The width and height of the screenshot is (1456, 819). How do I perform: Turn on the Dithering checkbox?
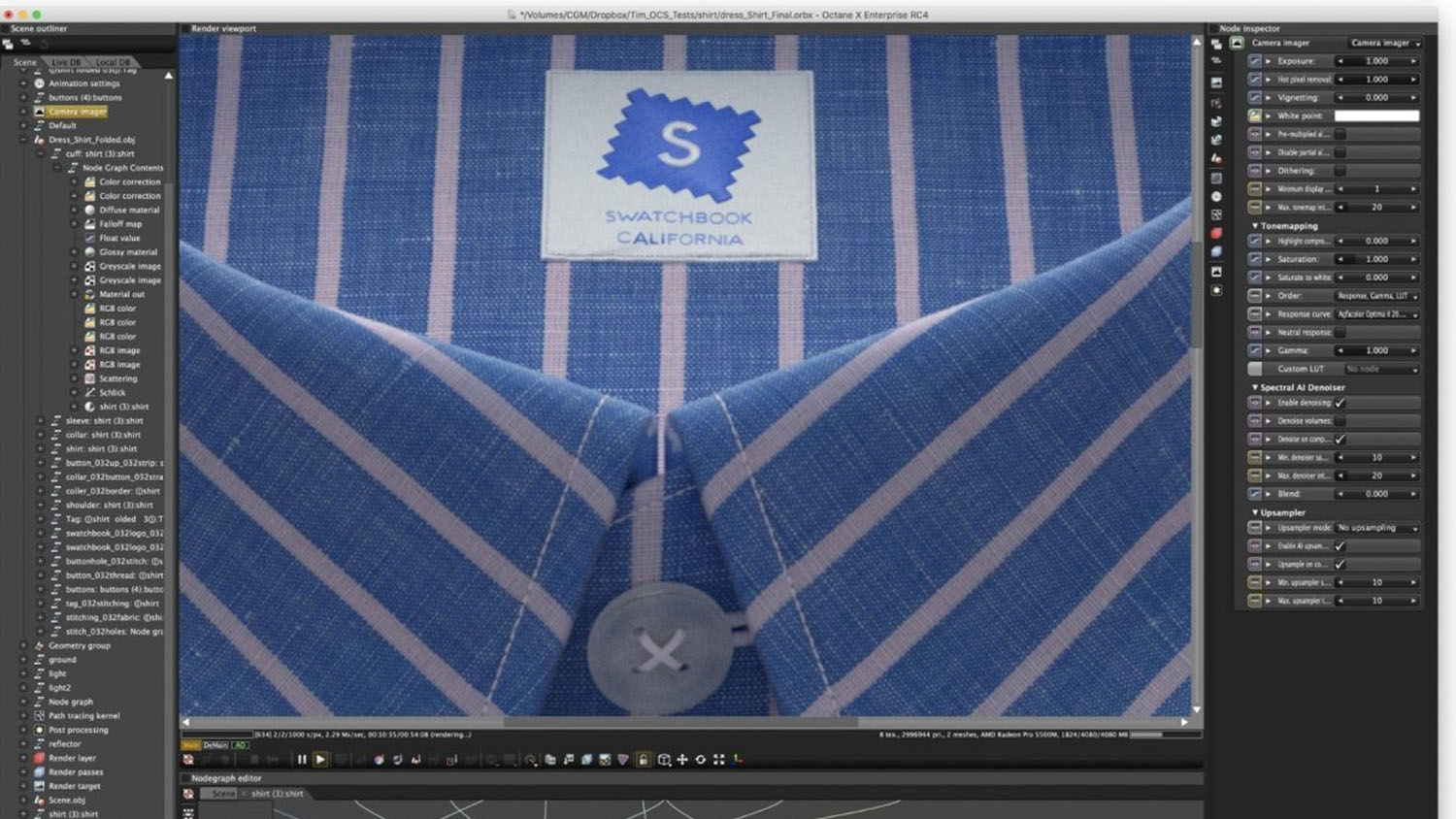click(x=1340, y=171)
